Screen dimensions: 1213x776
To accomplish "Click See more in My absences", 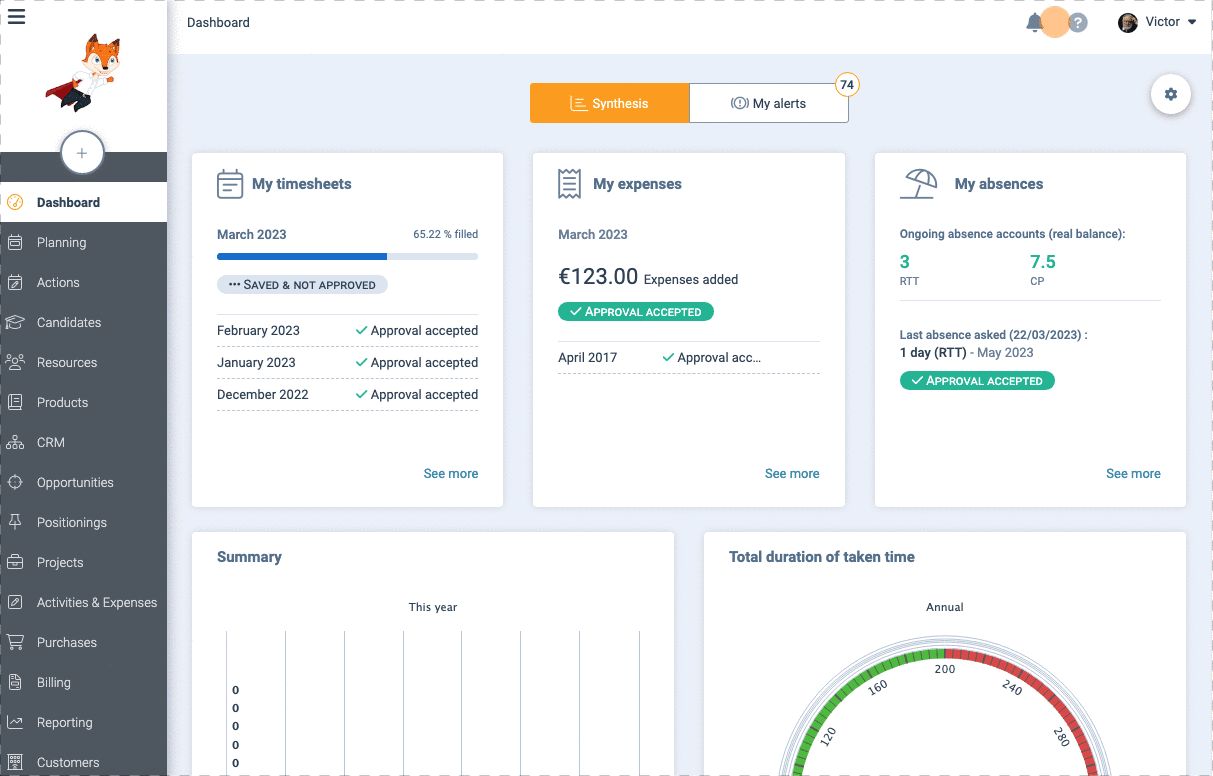I will (x=1133, y=474).
